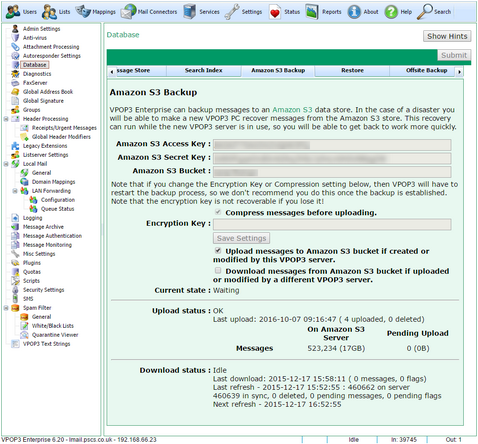Toggle Compress messages before uploading checkbox
Image resolution: width=478 pixels, height=444 pixels.
tap(218, 212)
